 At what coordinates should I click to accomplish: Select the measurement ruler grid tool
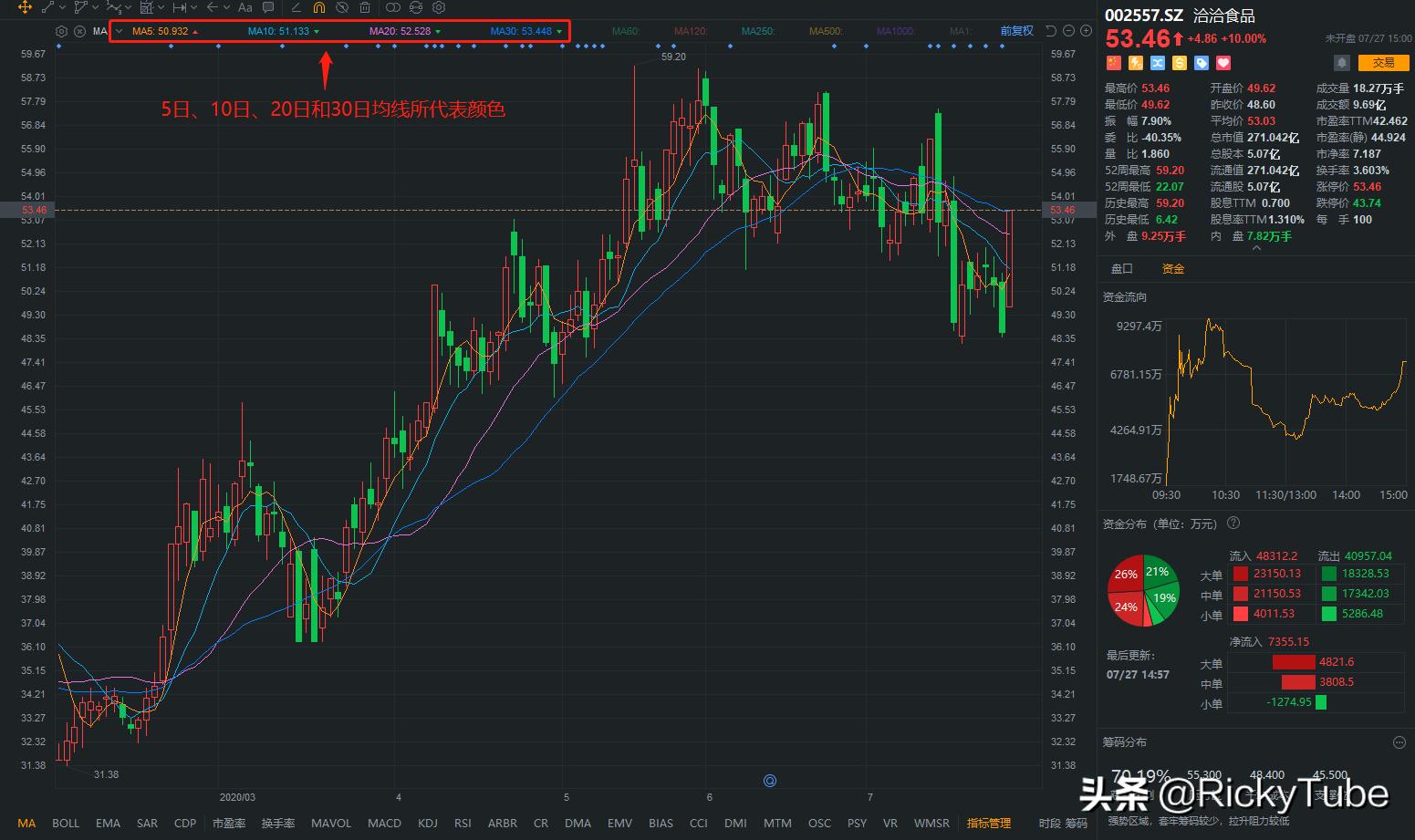[x=146, y=7]
